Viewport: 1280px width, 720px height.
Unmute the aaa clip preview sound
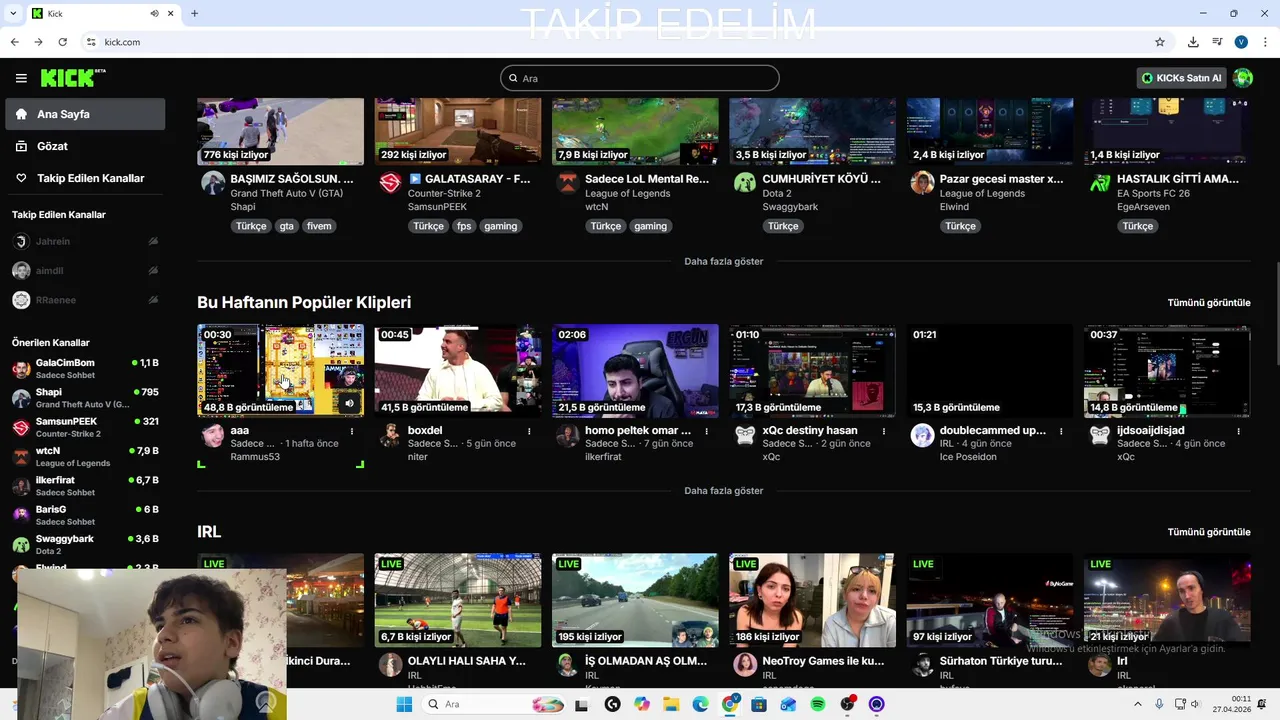tap(349, 403)
